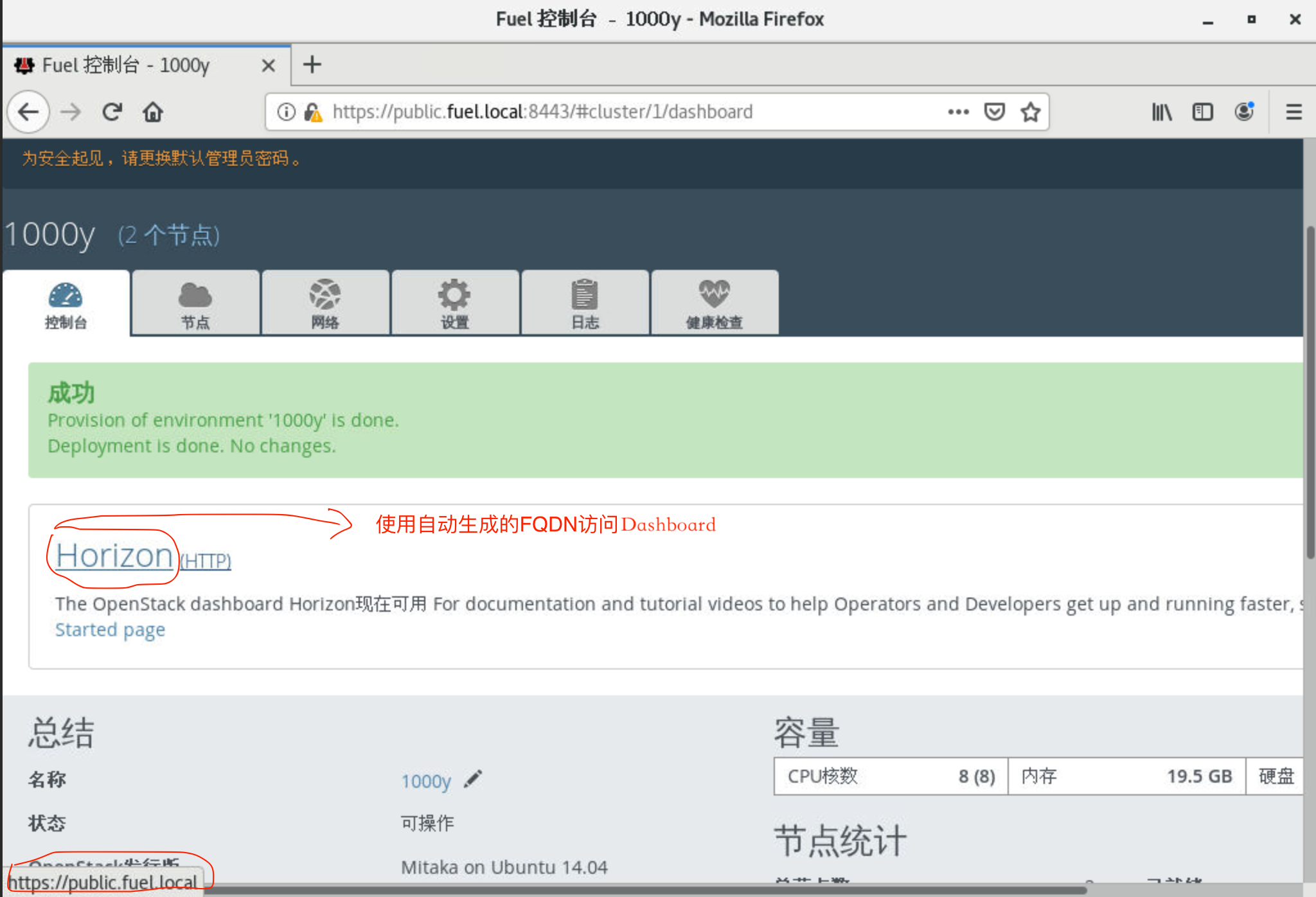Open the page actions three-dot menu
Image resolution: width=1316 pixels, height=897 pixels.
(958, 112)
